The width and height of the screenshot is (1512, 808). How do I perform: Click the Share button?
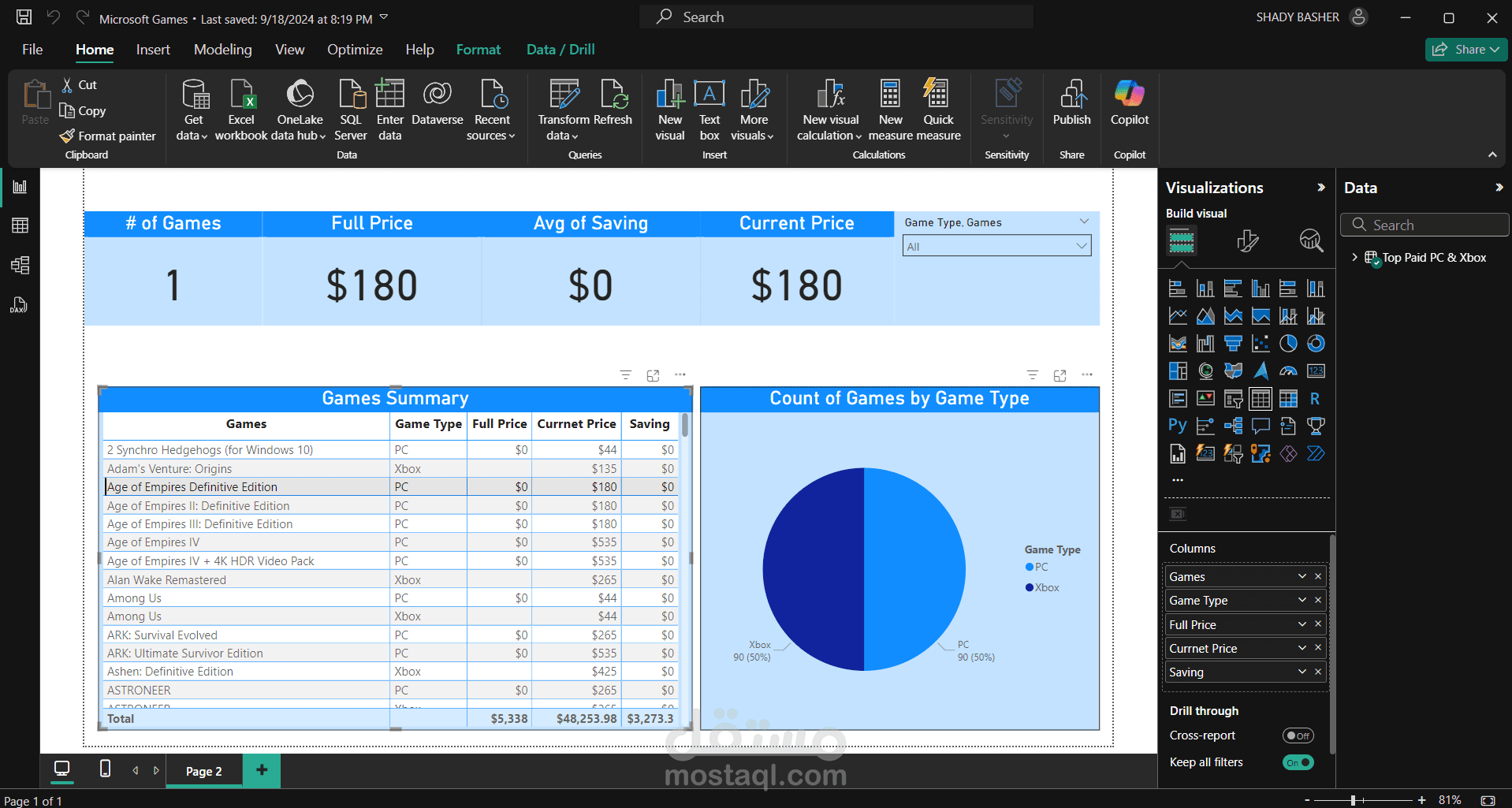tap(1465, 50)
